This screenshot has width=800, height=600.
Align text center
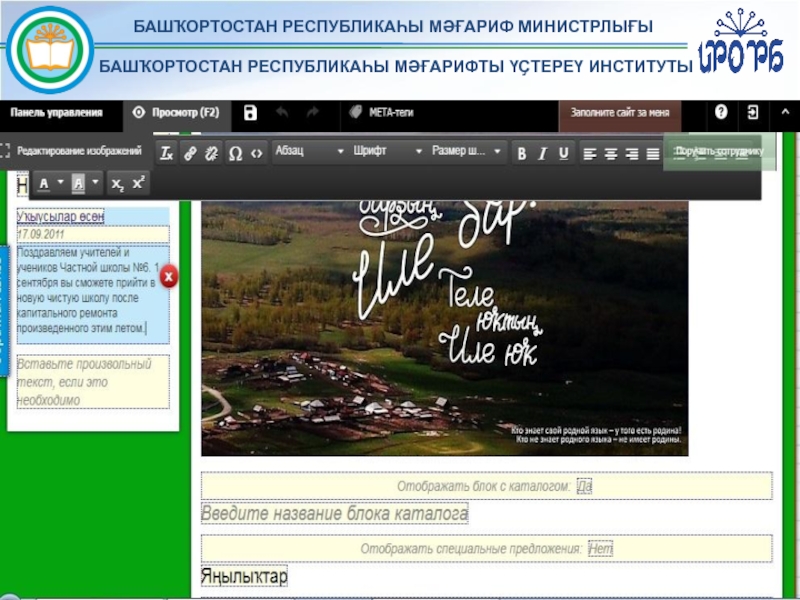(x=611, y=153)
